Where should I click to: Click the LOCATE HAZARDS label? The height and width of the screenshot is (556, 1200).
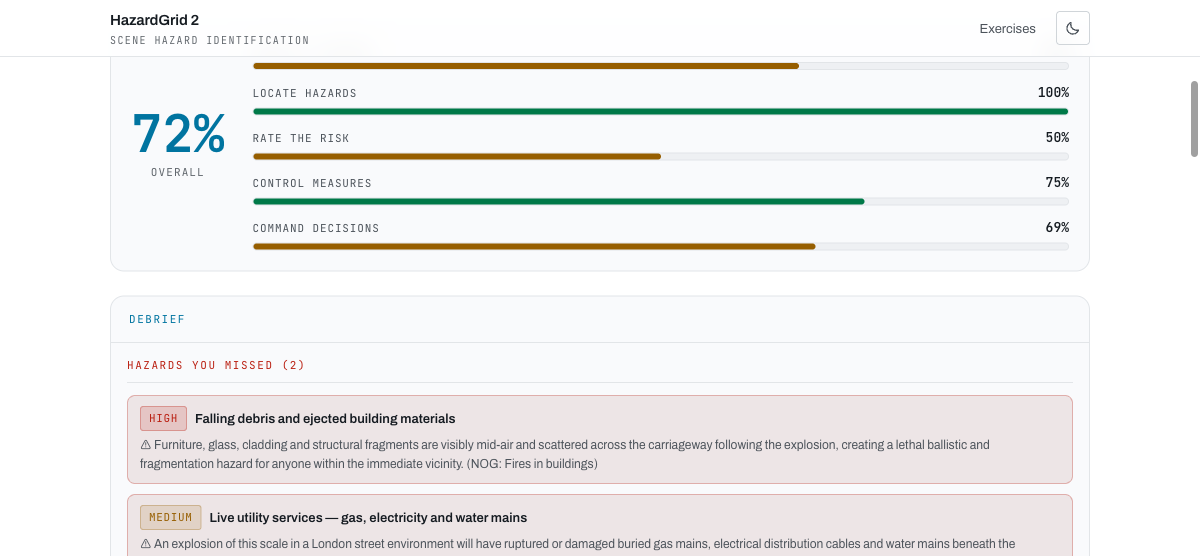(x=305, y=93)
